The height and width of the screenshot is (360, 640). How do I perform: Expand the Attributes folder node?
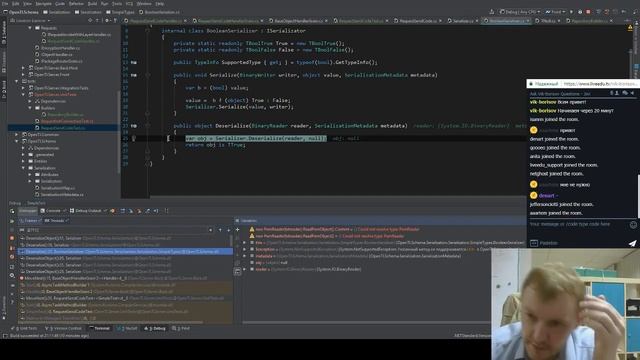click(x=30, y=174)
